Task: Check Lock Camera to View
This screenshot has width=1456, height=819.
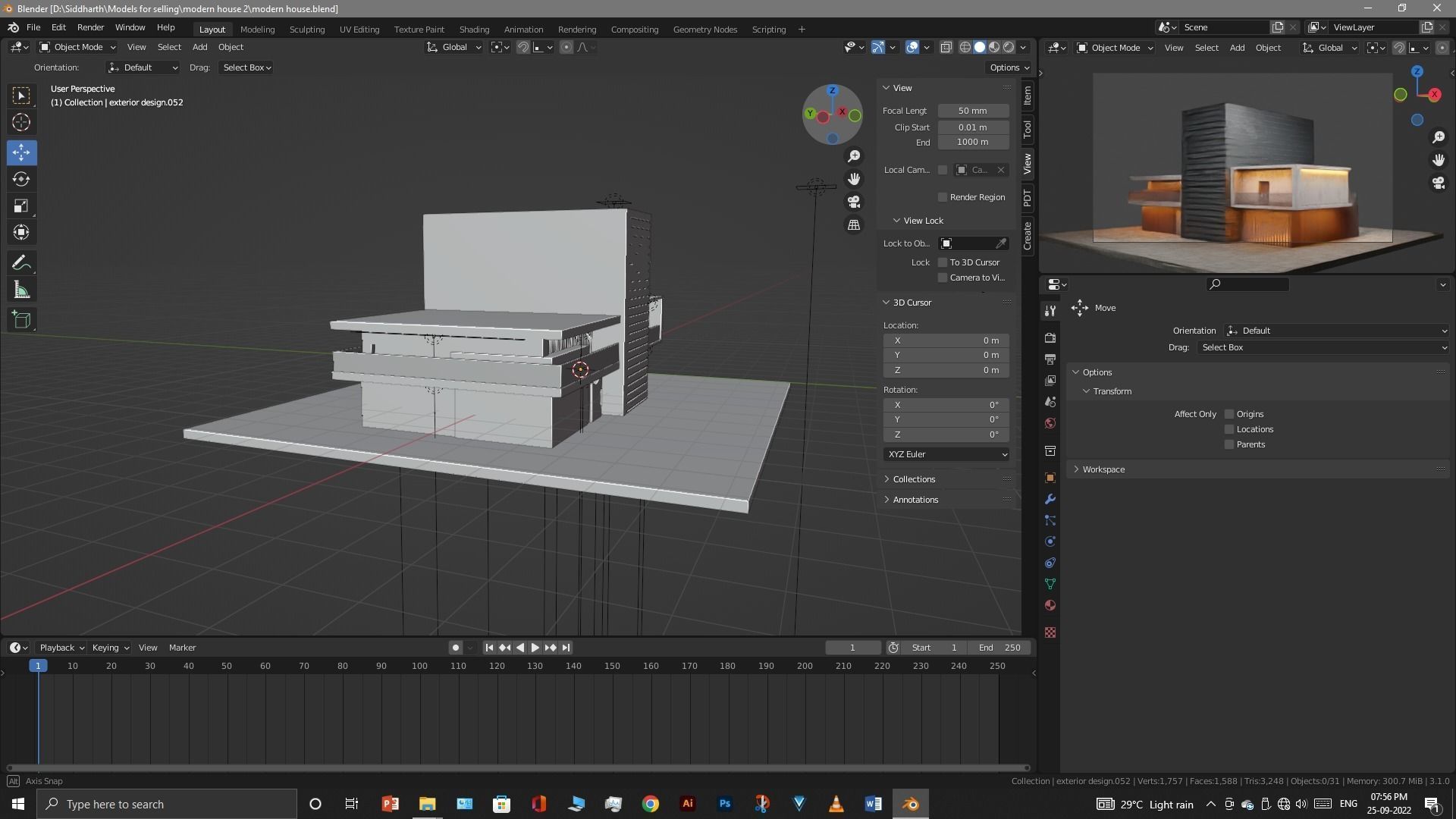Action: pyautogui.click(x=943, y=278)
